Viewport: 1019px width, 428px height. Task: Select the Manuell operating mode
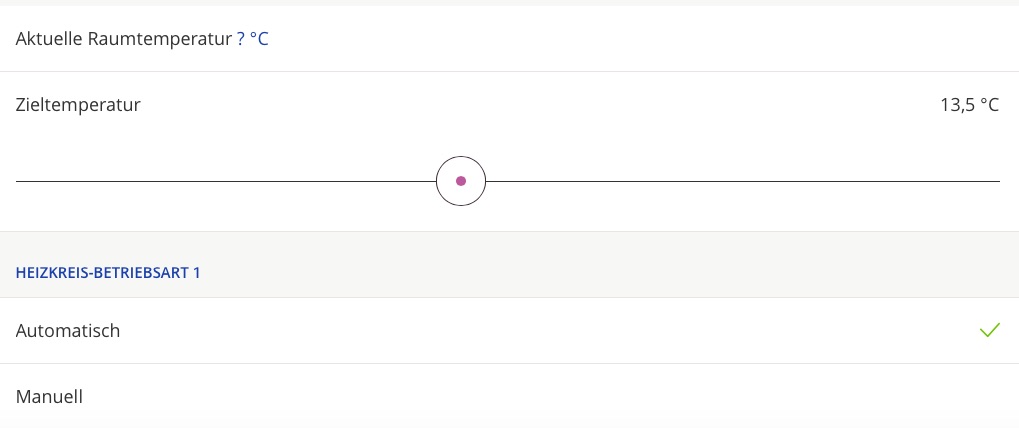[x=49, y=396]
